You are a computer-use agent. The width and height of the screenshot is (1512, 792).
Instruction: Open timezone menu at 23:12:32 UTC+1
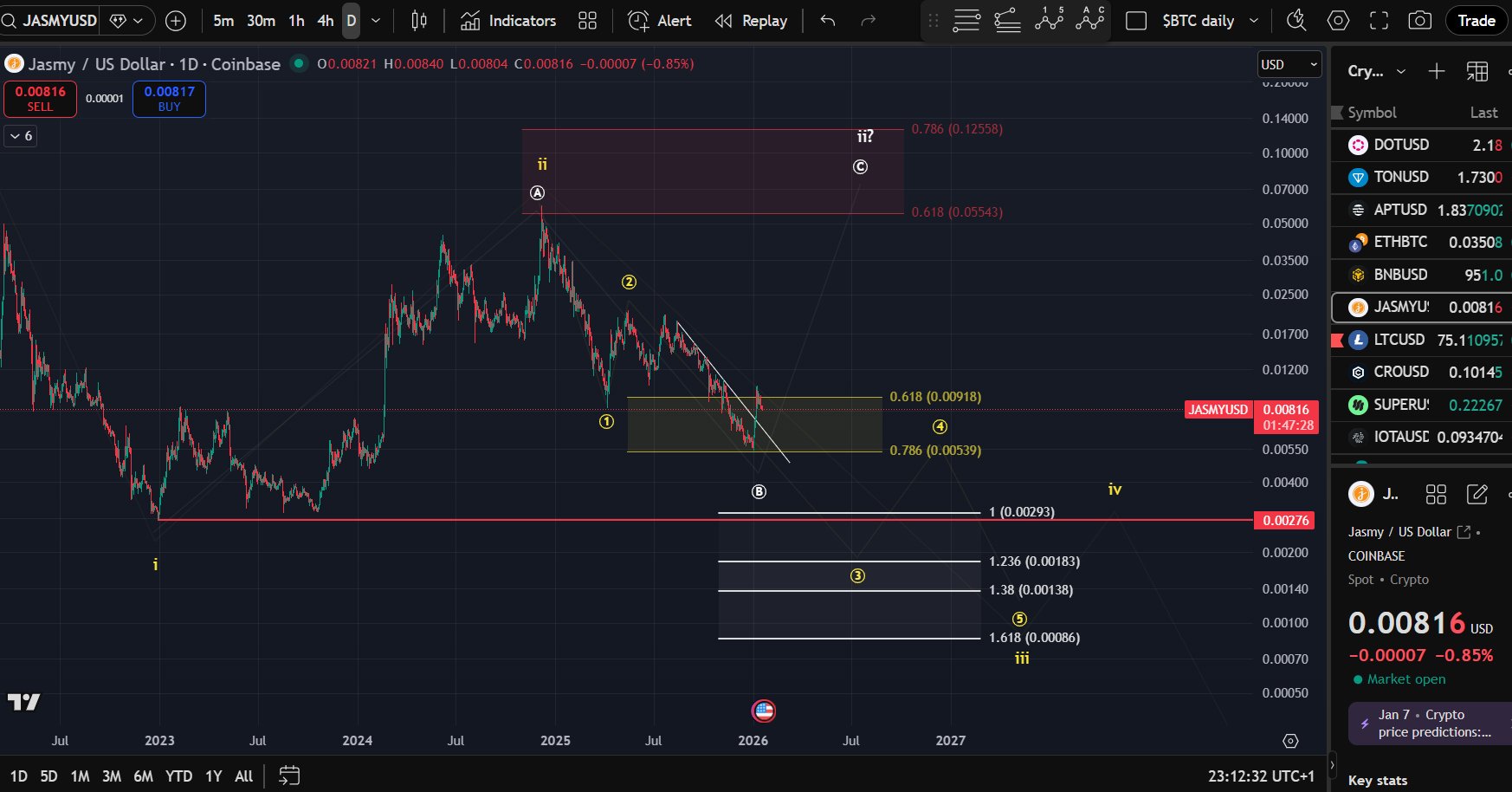[1261, 776]
